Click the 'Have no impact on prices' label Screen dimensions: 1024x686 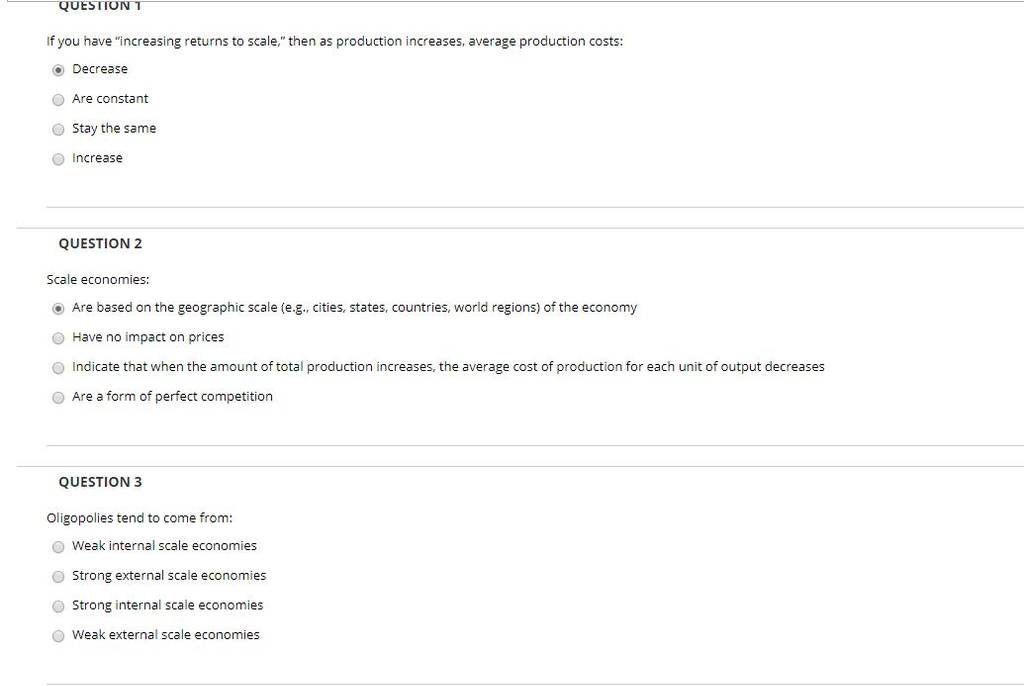148,337
